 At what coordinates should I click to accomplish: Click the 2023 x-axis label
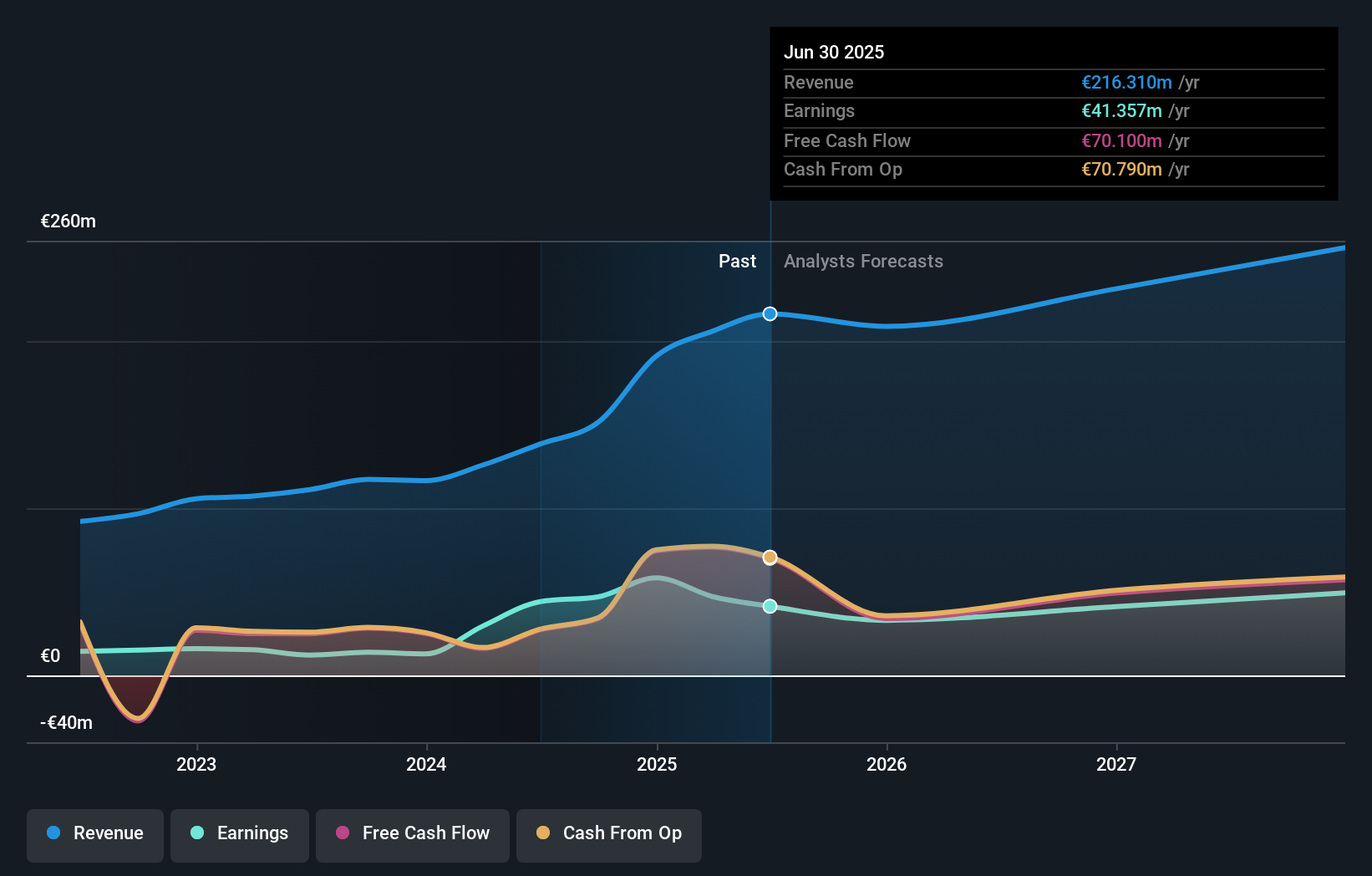coord(196,765)
